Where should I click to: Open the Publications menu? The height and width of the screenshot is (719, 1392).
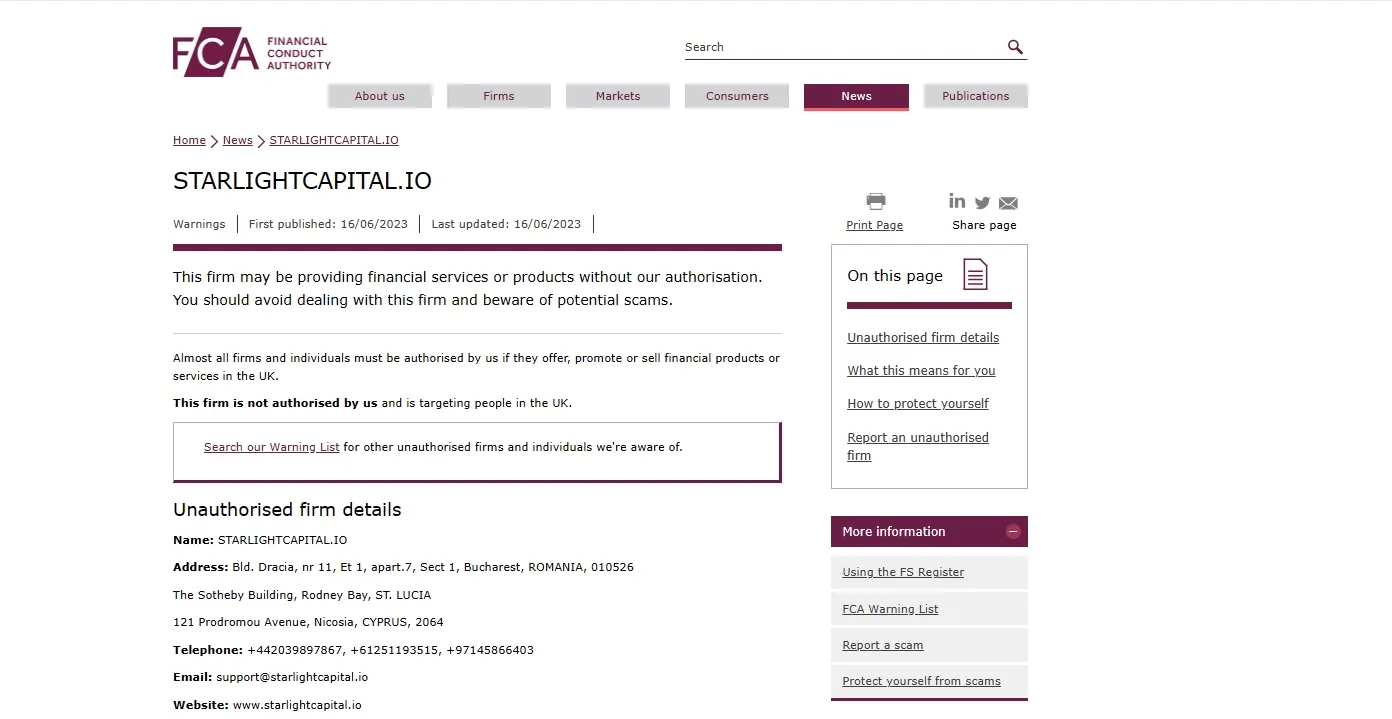click(x=975, y=96)
